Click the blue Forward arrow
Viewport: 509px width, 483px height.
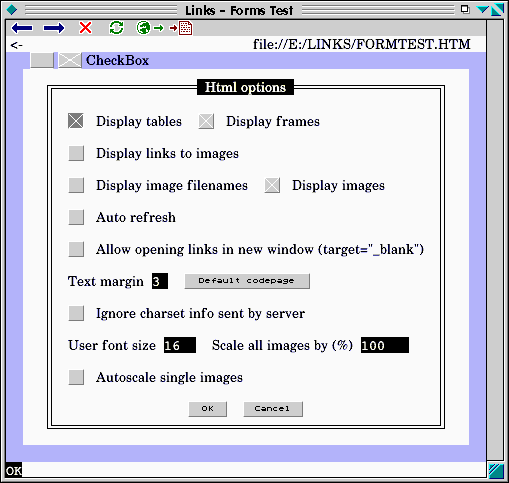tap(54, 28)
